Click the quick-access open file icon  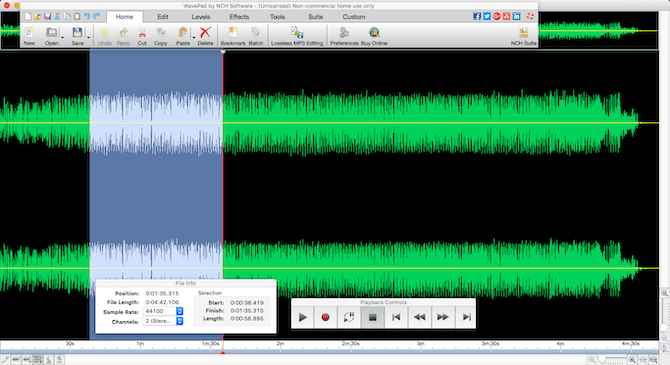point(38,16)
